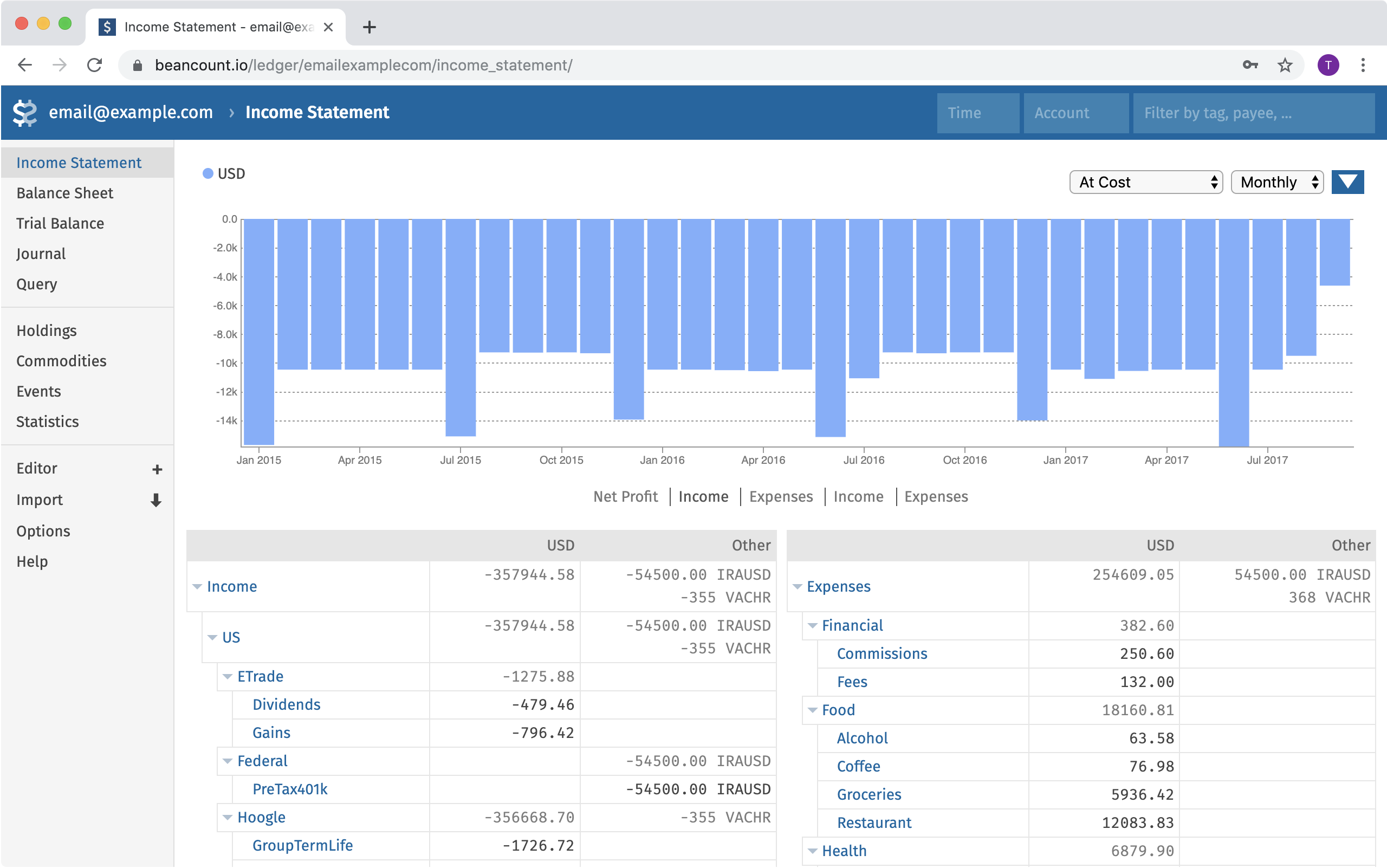The height and width of the screenshot is (868, 1387).
Task: Open the Query page
Action: tap(36, 284)
